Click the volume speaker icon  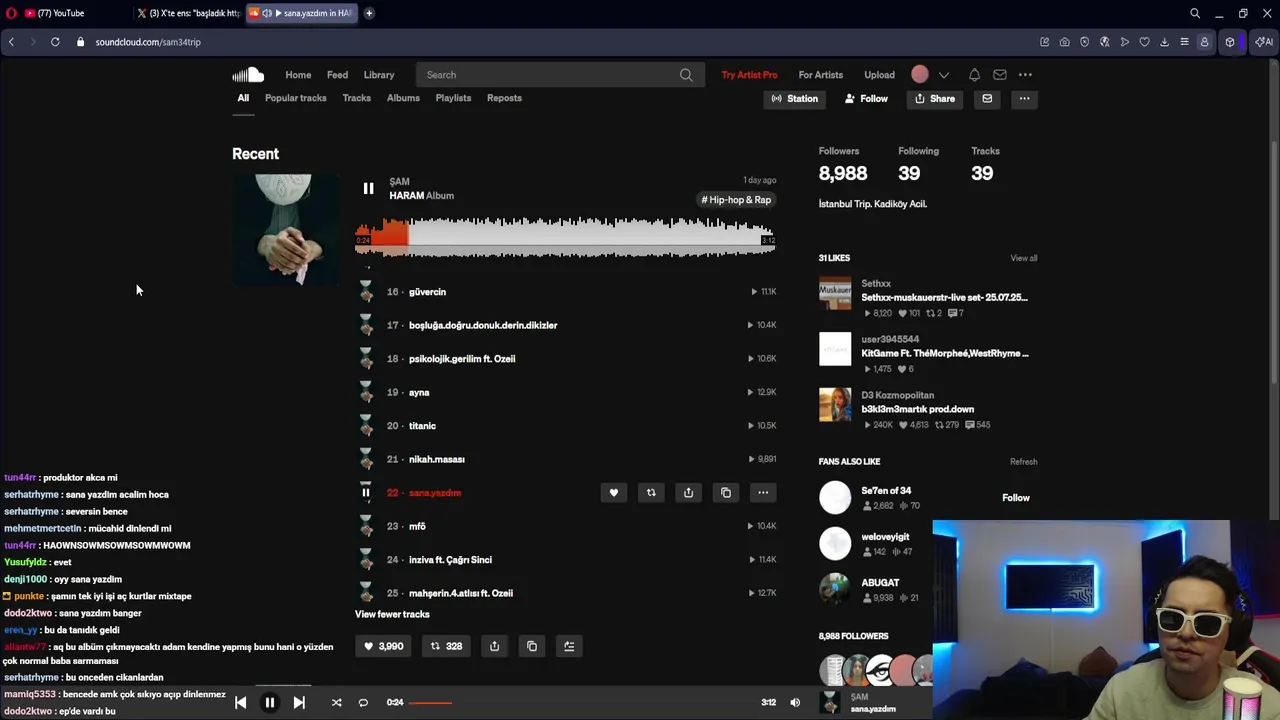(x=795, y=703)
